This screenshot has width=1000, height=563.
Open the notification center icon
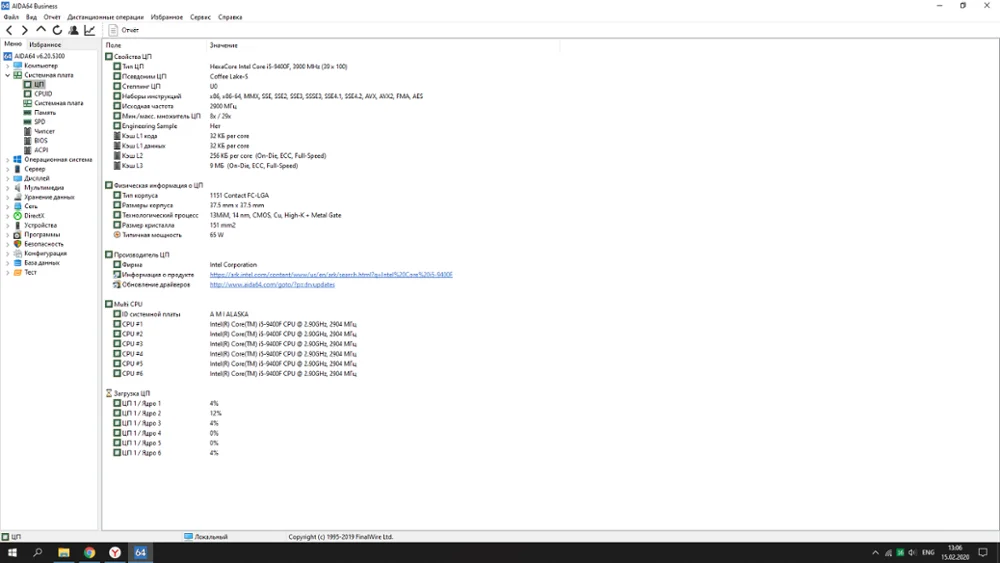983,553
